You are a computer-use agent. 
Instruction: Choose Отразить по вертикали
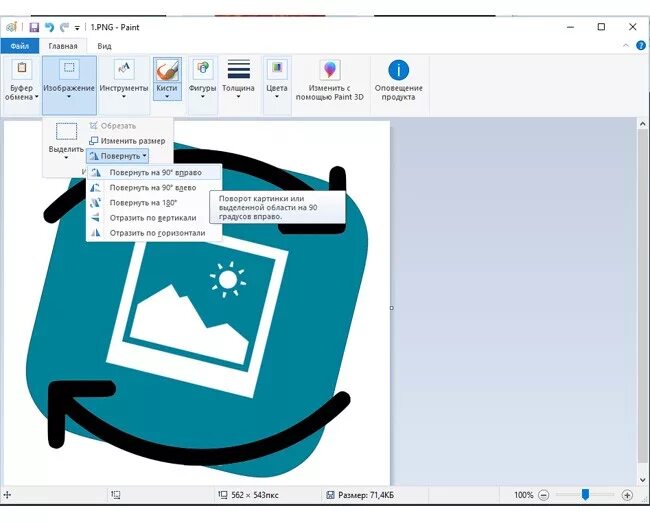[154, 218]
